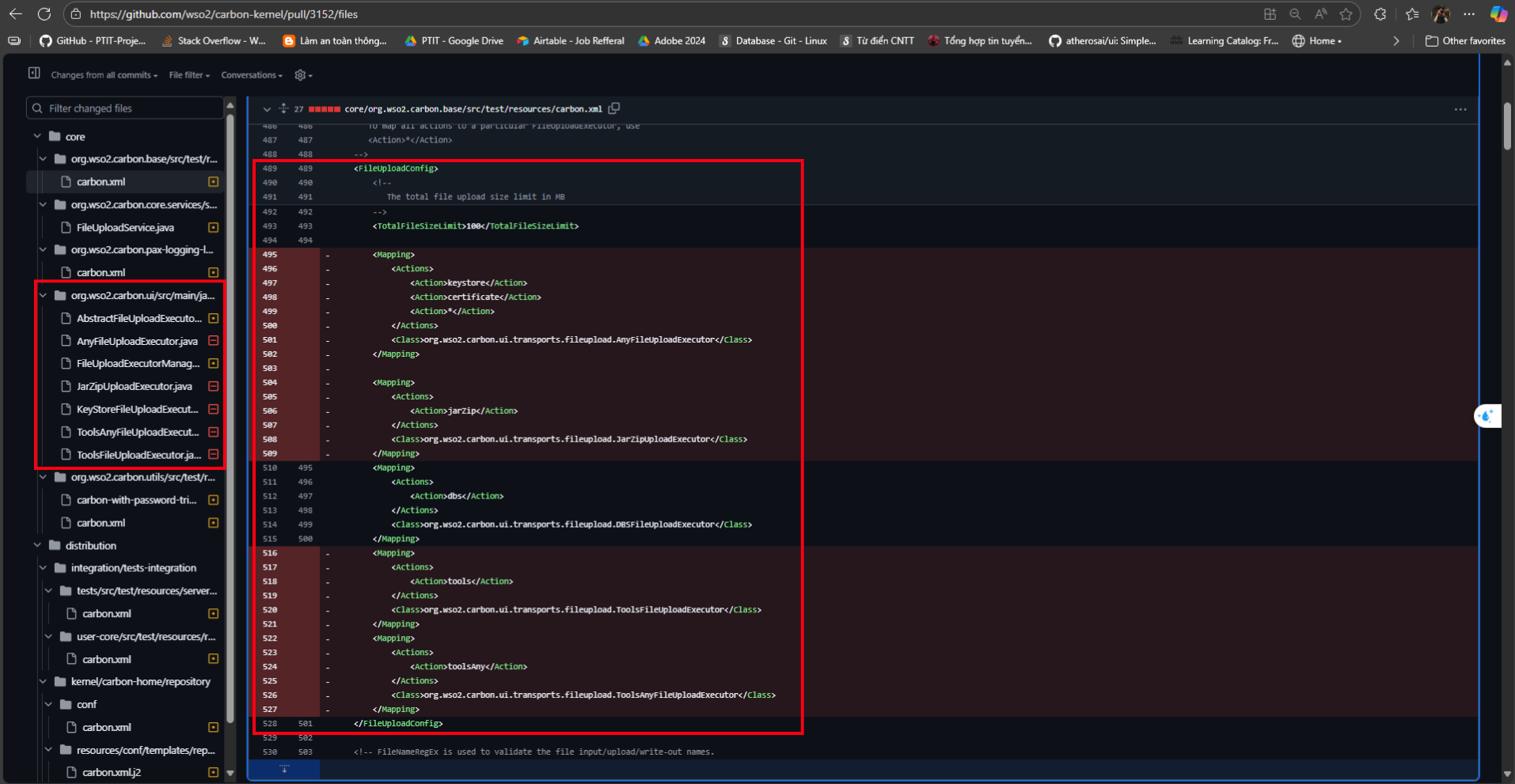
Task: Refresh the current page
Action: pyautogui.click(x=44, y=14)
